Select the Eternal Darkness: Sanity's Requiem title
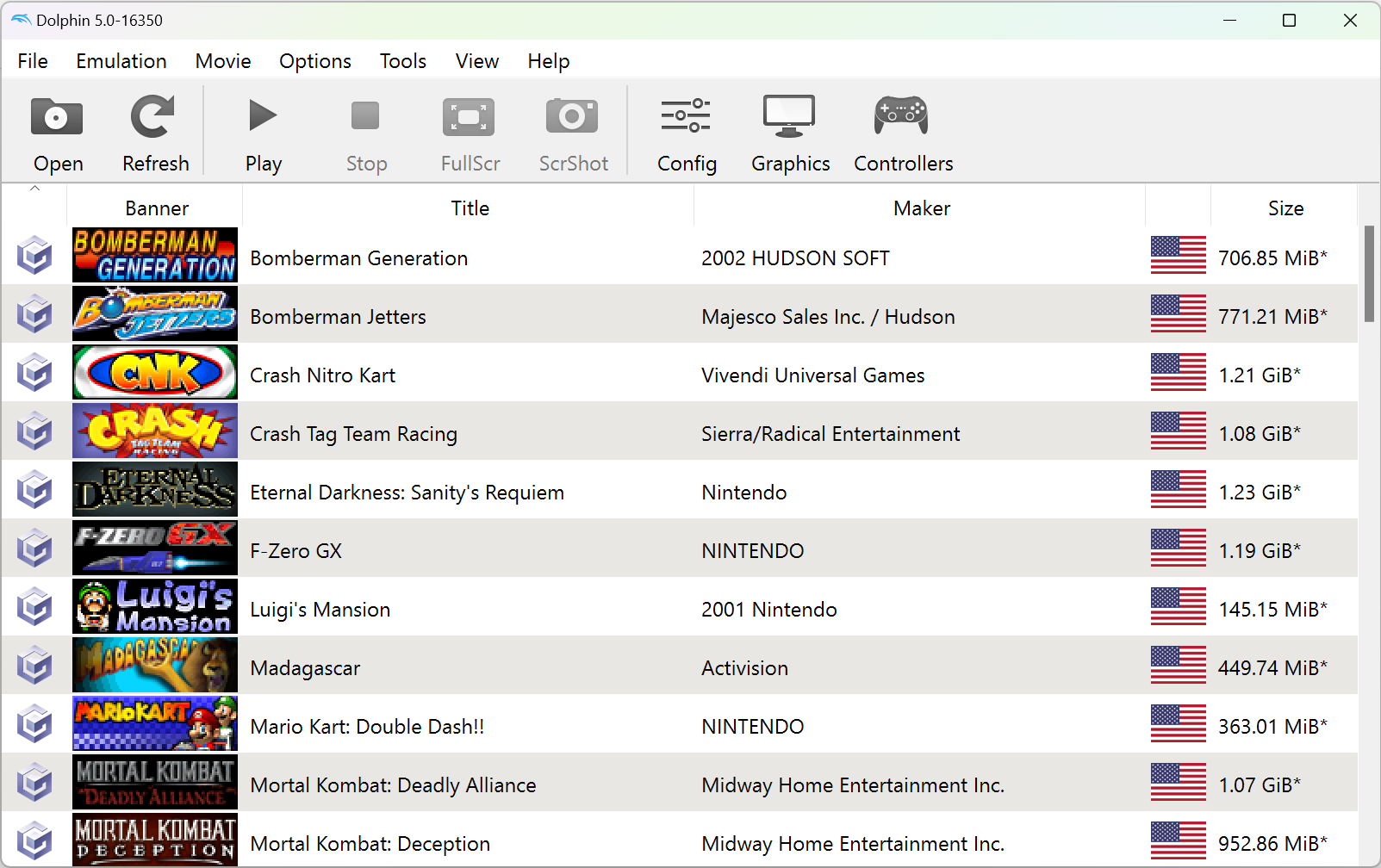 407,493
